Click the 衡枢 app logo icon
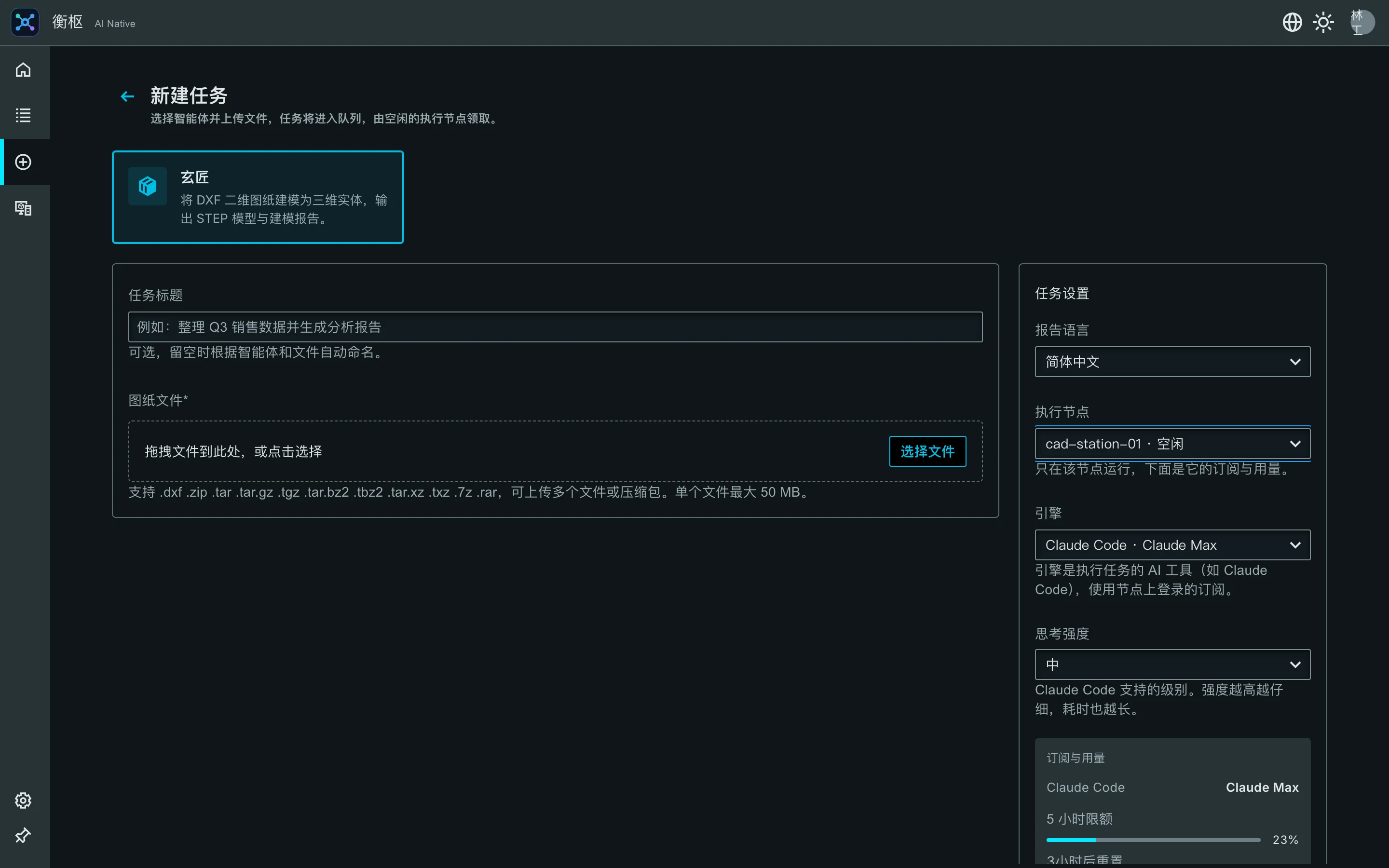 coord(25,22)
